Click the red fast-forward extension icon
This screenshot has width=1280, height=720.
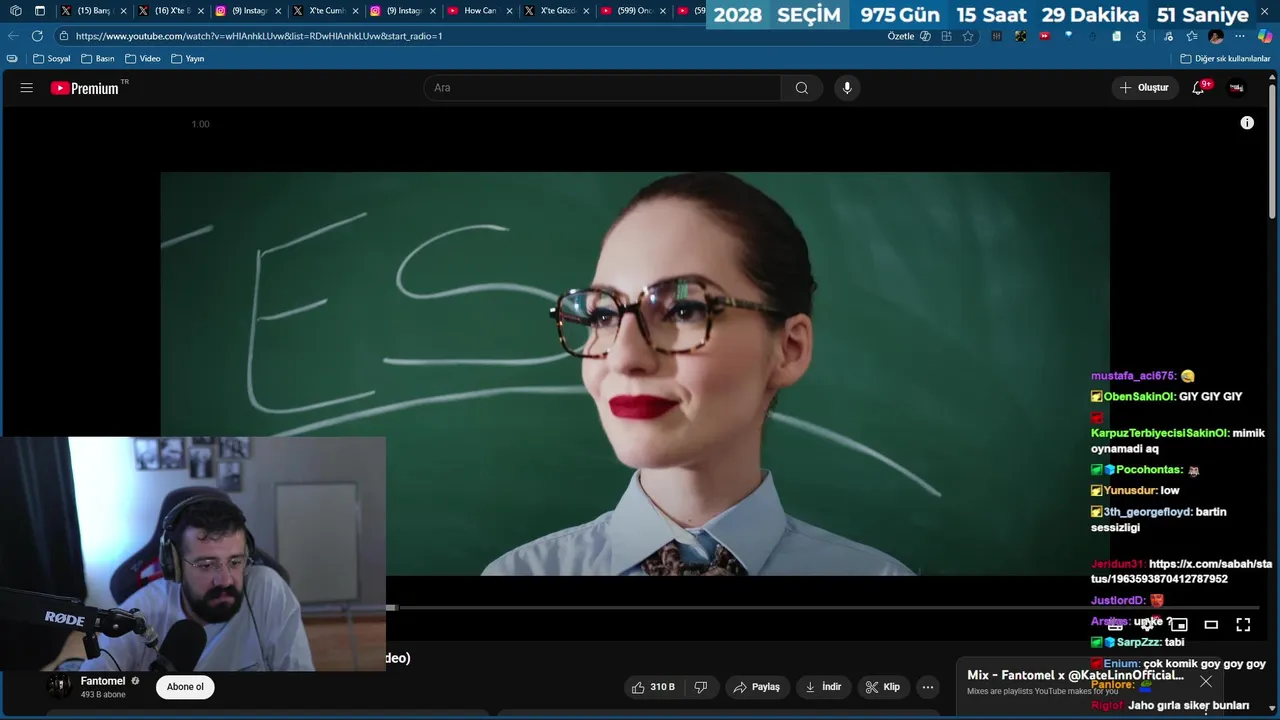pyautogui.click(x=1045, y=36)
